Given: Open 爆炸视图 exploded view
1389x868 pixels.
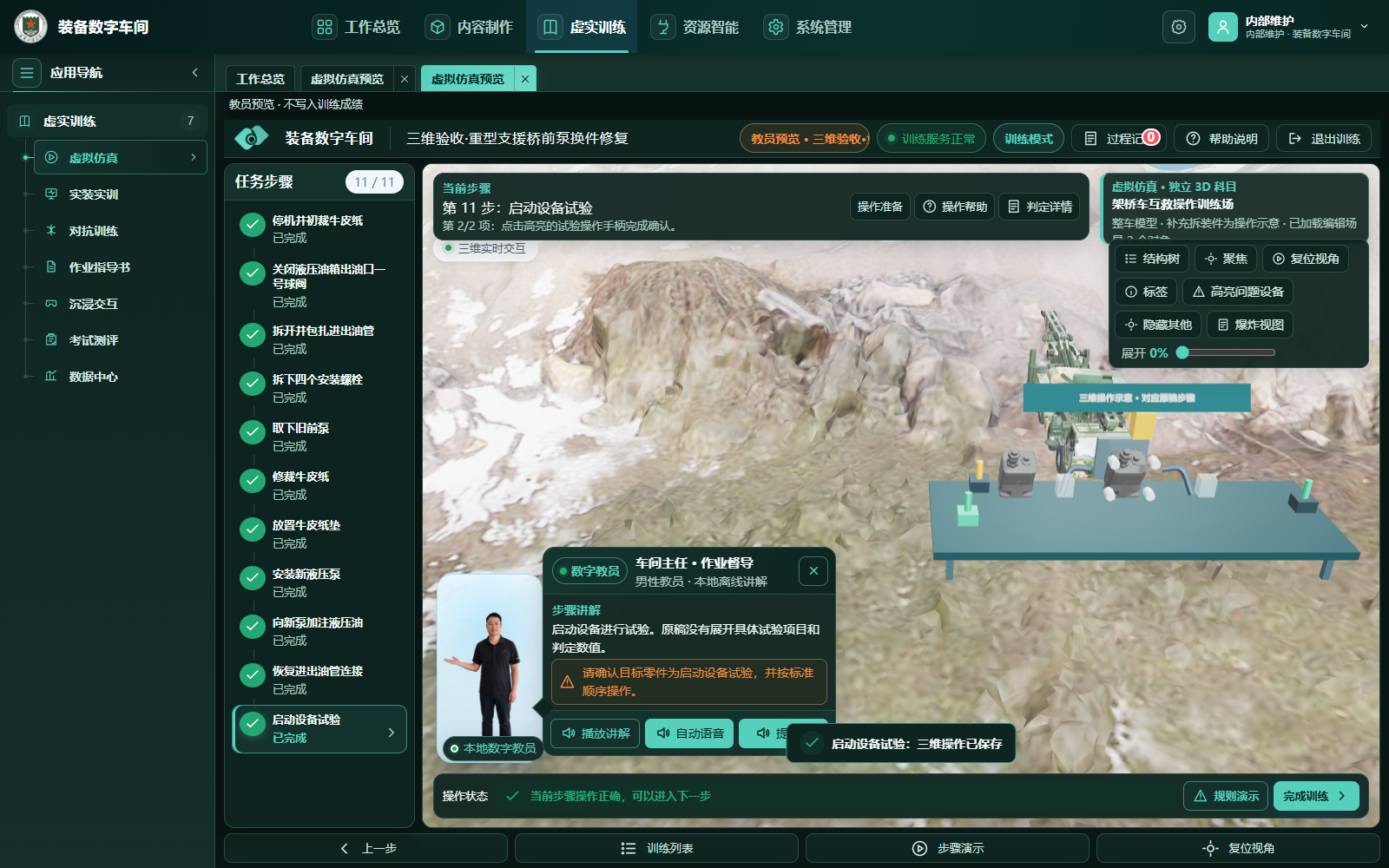Looking at the screenshot, I should 1250,325.
